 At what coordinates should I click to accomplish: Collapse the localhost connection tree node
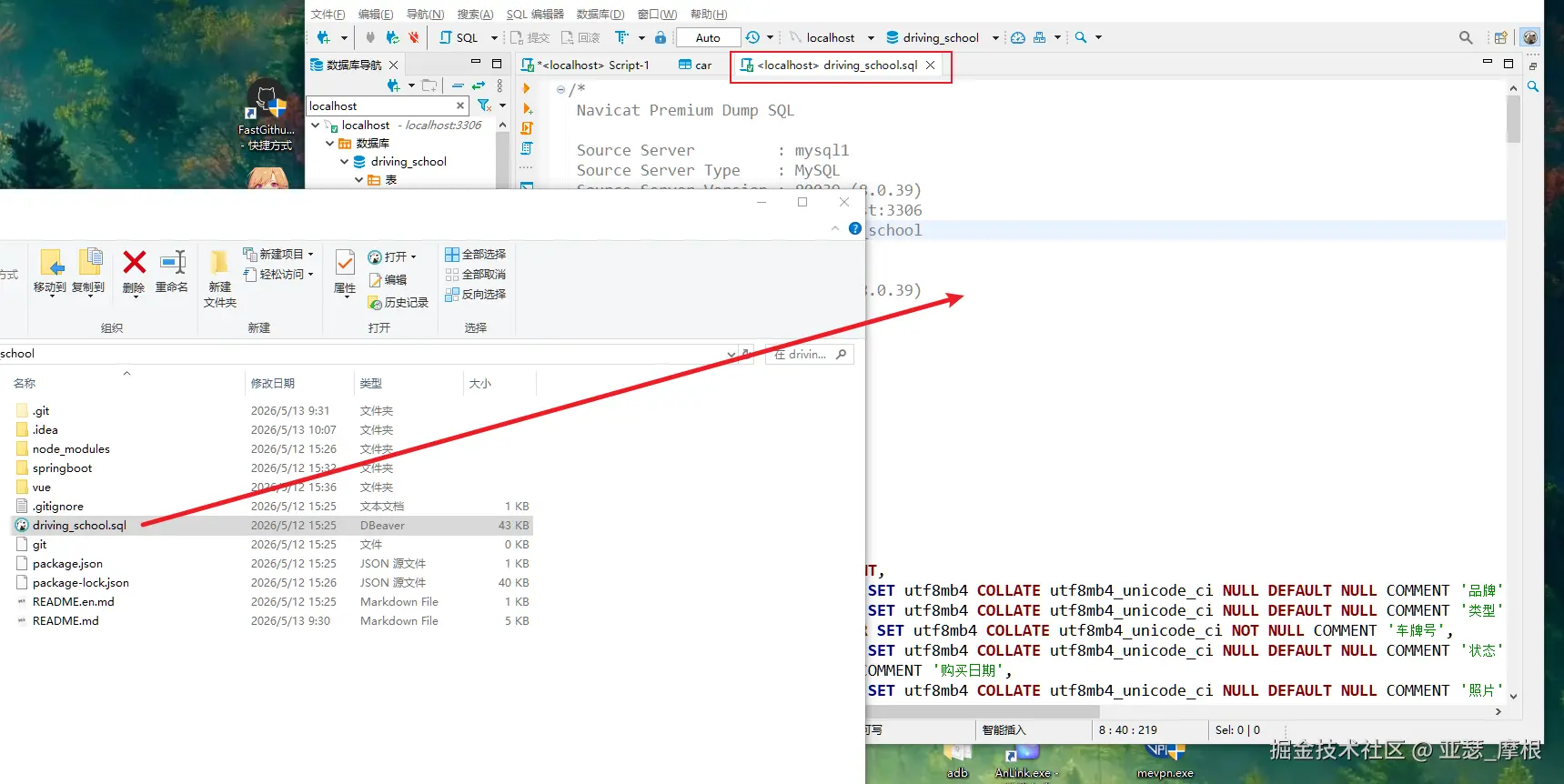(x=315, y=125)
